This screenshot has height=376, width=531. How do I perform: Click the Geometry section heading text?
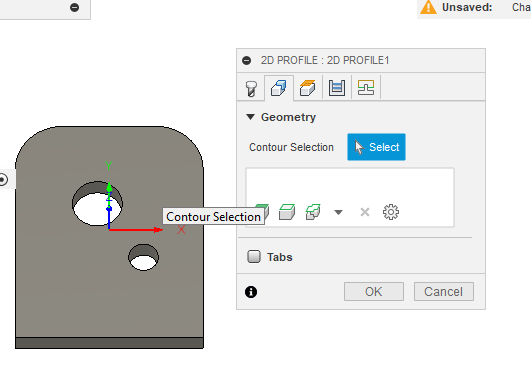point(289,117)
